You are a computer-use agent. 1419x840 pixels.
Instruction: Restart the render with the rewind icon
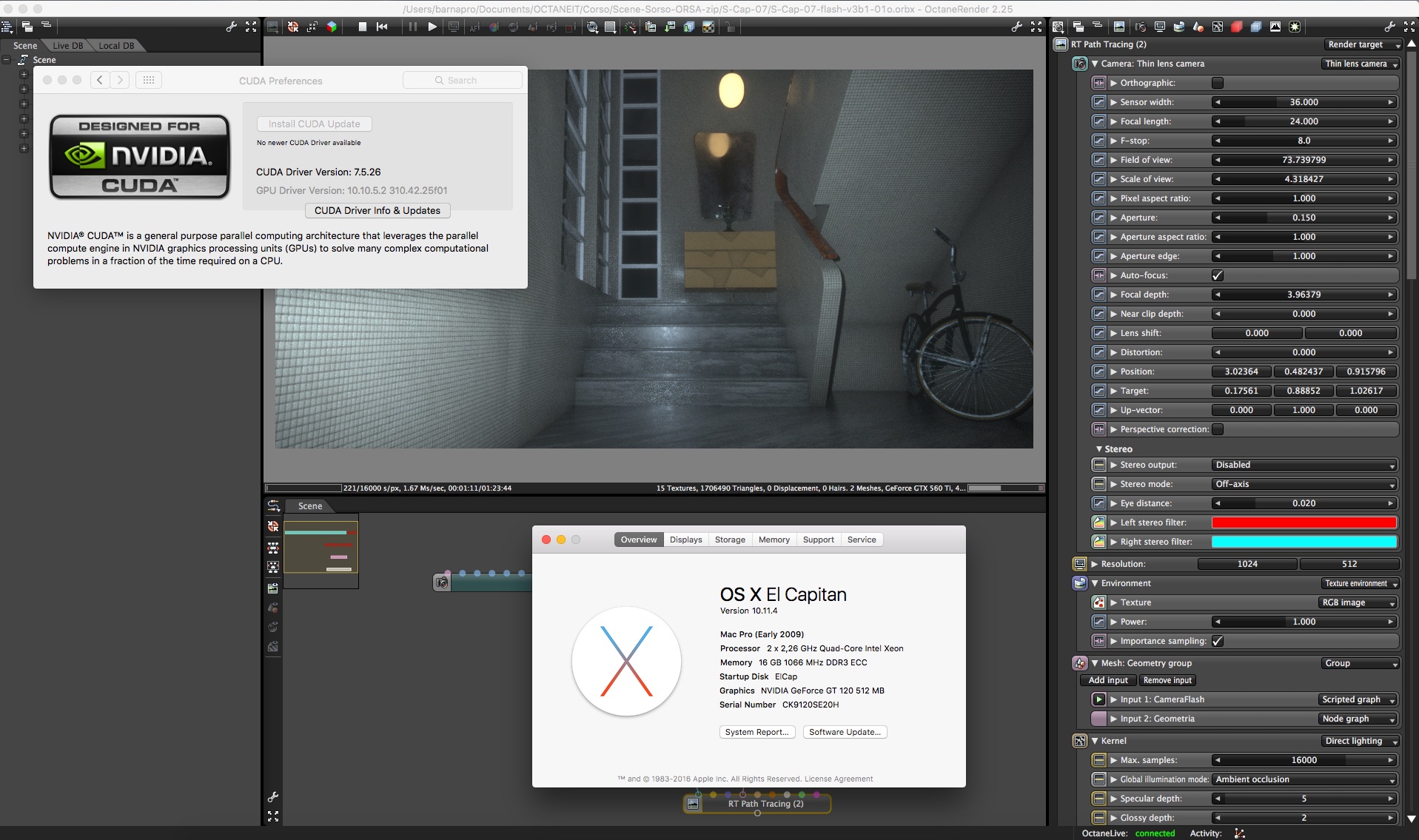point(382,27)
